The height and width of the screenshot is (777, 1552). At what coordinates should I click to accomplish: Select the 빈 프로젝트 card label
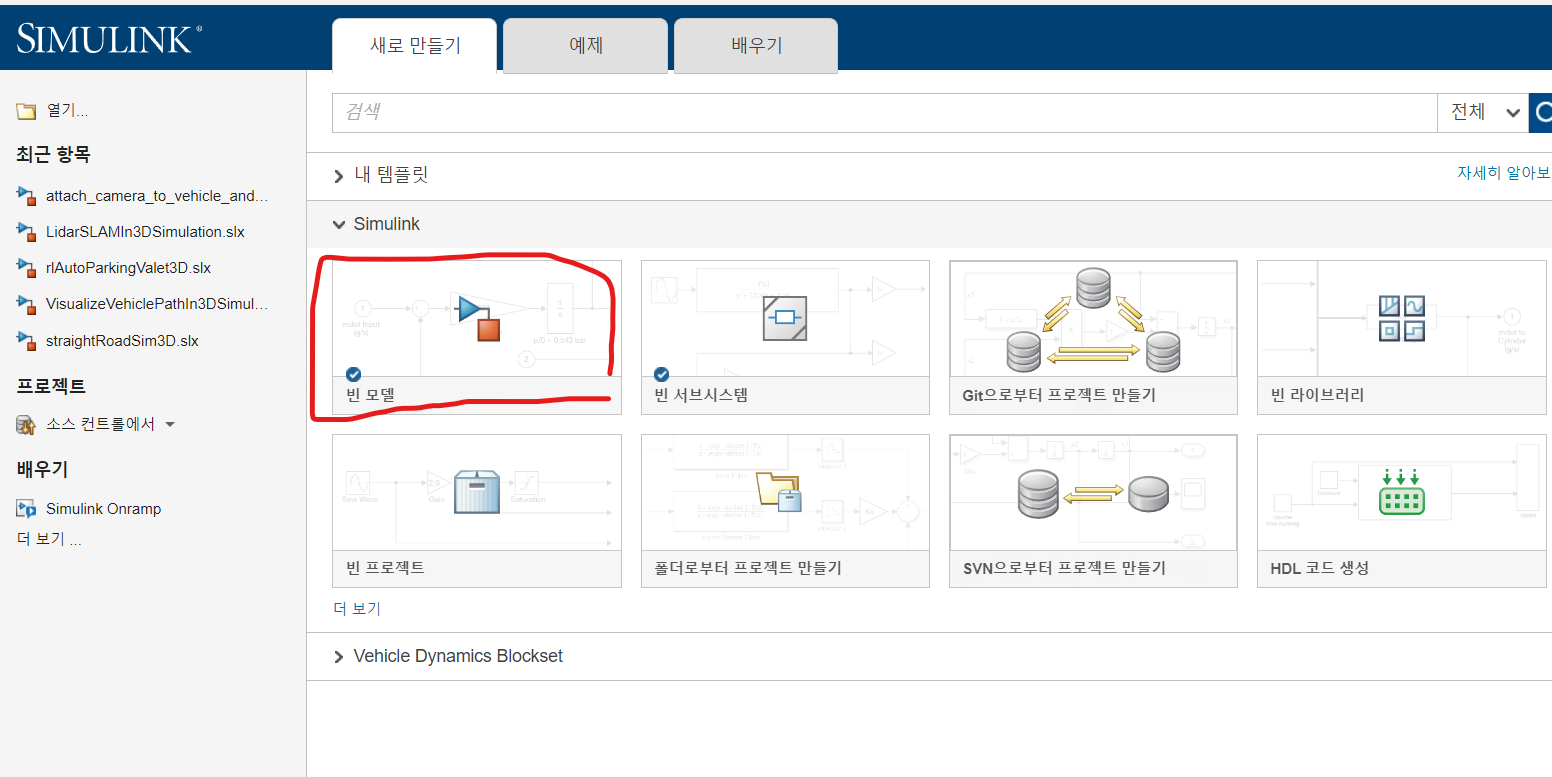pyautogui.click(x=385, y=568)
